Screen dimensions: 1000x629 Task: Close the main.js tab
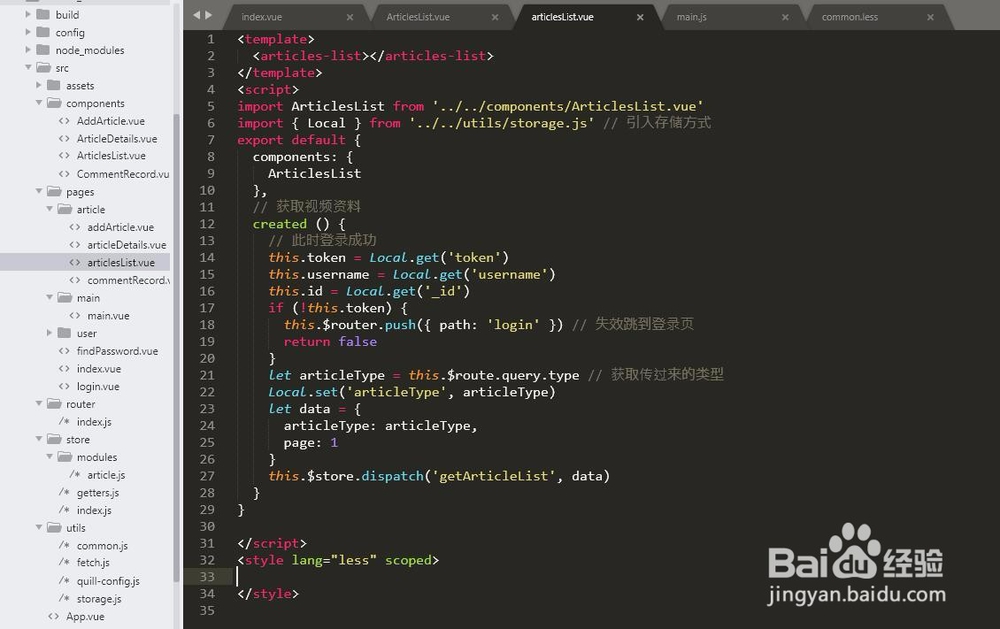[785, 17]
